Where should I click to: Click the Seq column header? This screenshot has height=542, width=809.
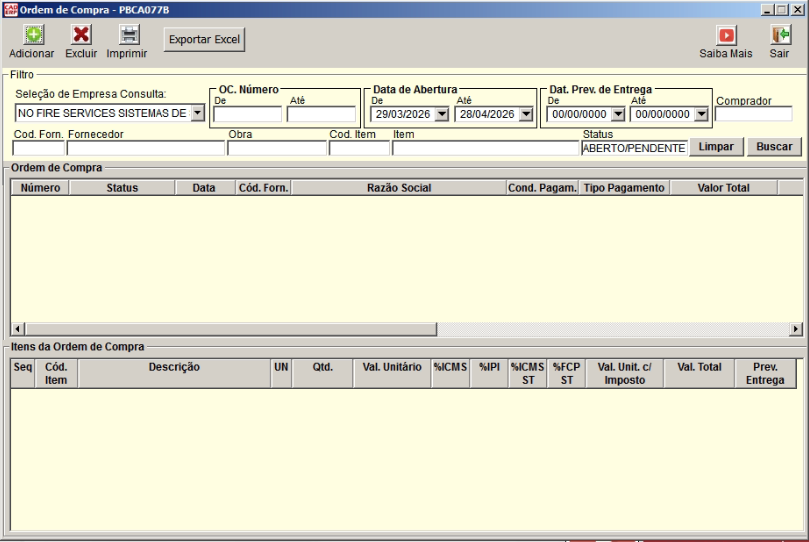pos(23,373)
